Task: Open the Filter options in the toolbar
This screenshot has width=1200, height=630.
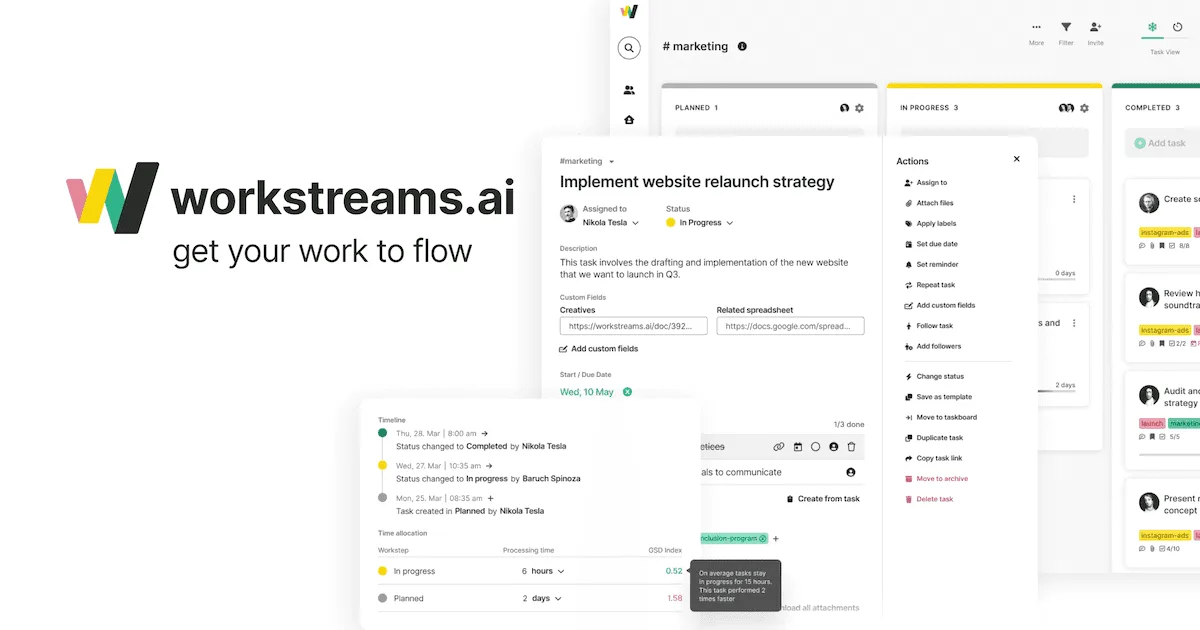Action: 1065,30
